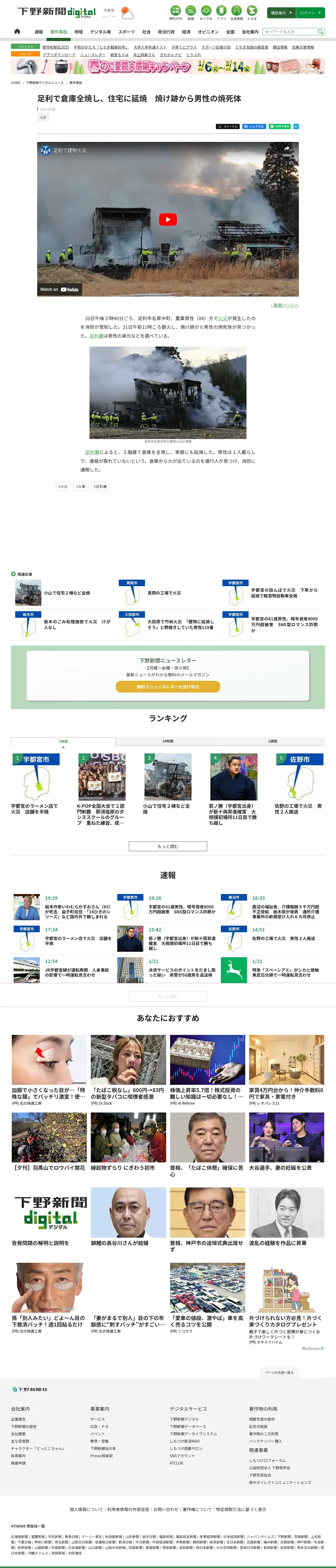Select the 1時間 ranking tab
Screen dimensions: 336x1568
63,741
